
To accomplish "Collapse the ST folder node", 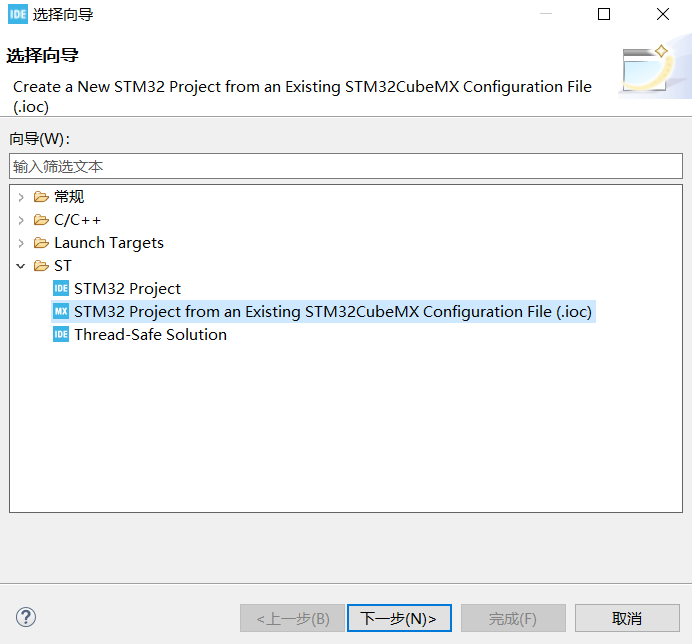I will (20, 266).
